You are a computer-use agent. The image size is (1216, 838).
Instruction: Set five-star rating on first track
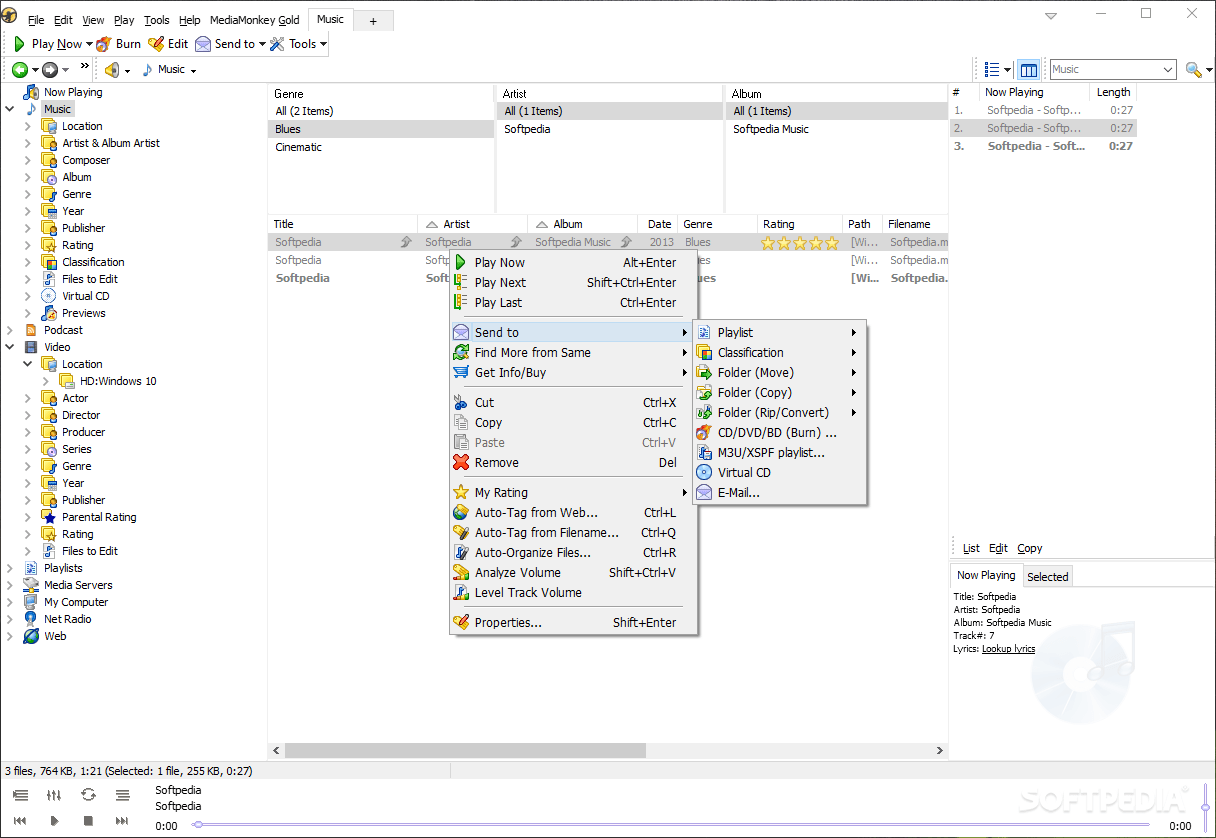pyautogui.click(x=832, y=242)
